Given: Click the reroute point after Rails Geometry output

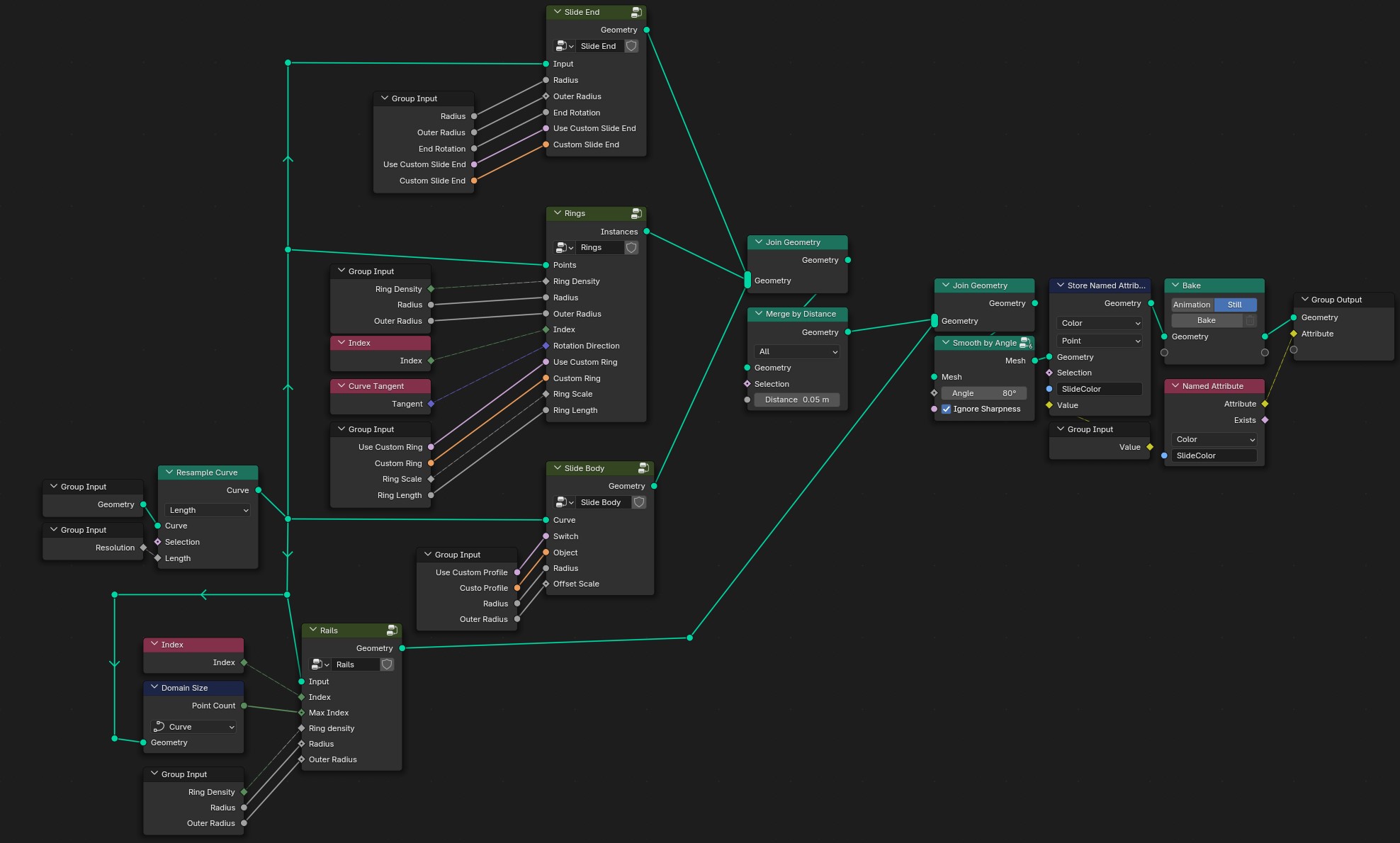Looking at the screenshot, I should click(x=689, y=638).
